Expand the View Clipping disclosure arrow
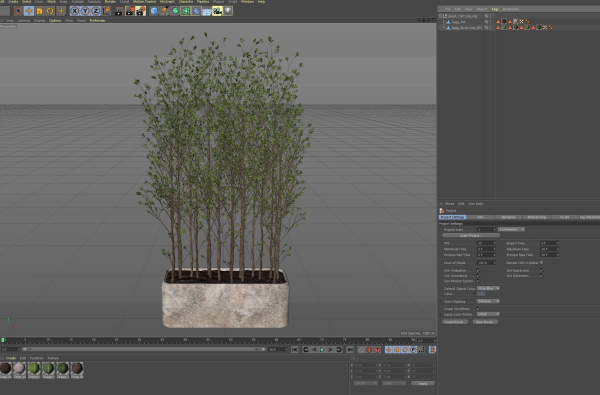Screen dimensions: 600x395 tap(441, 302)
